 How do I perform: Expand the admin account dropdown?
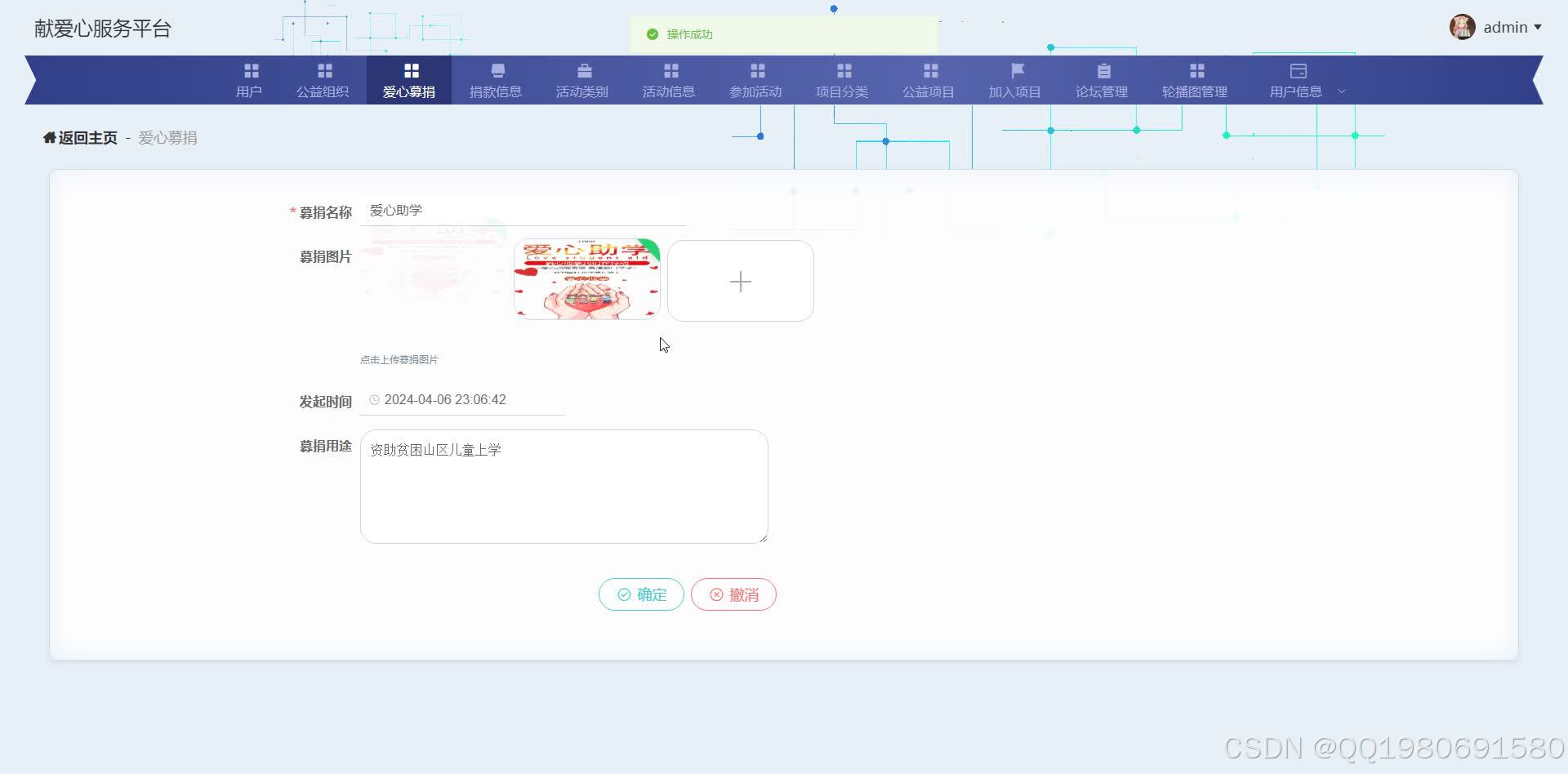(1505, 27)
